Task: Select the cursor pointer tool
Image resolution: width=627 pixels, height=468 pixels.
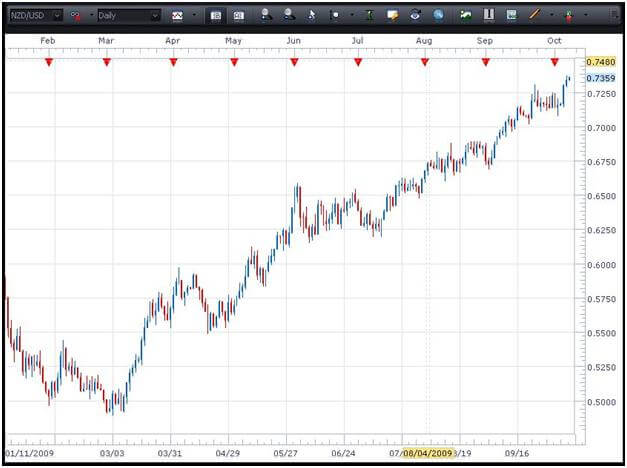Action: 312,16
